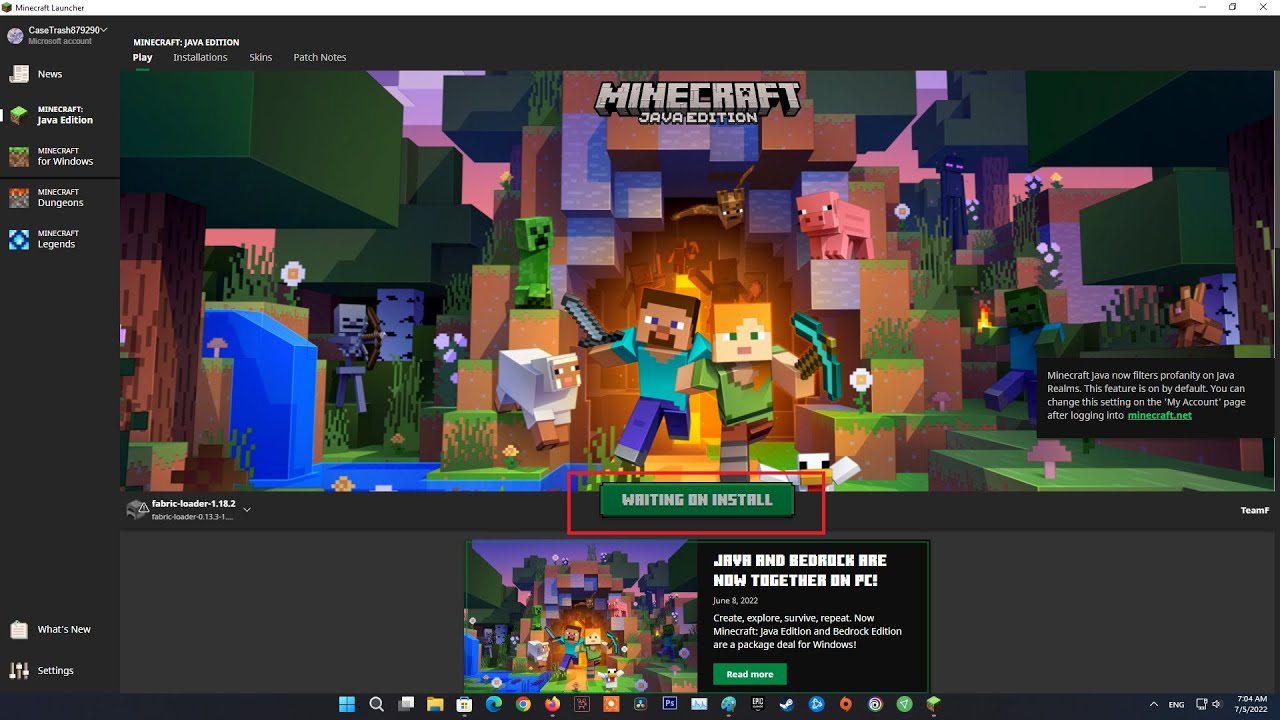Launch Google Chrome from the taskbar

click(x=523, y=704)
